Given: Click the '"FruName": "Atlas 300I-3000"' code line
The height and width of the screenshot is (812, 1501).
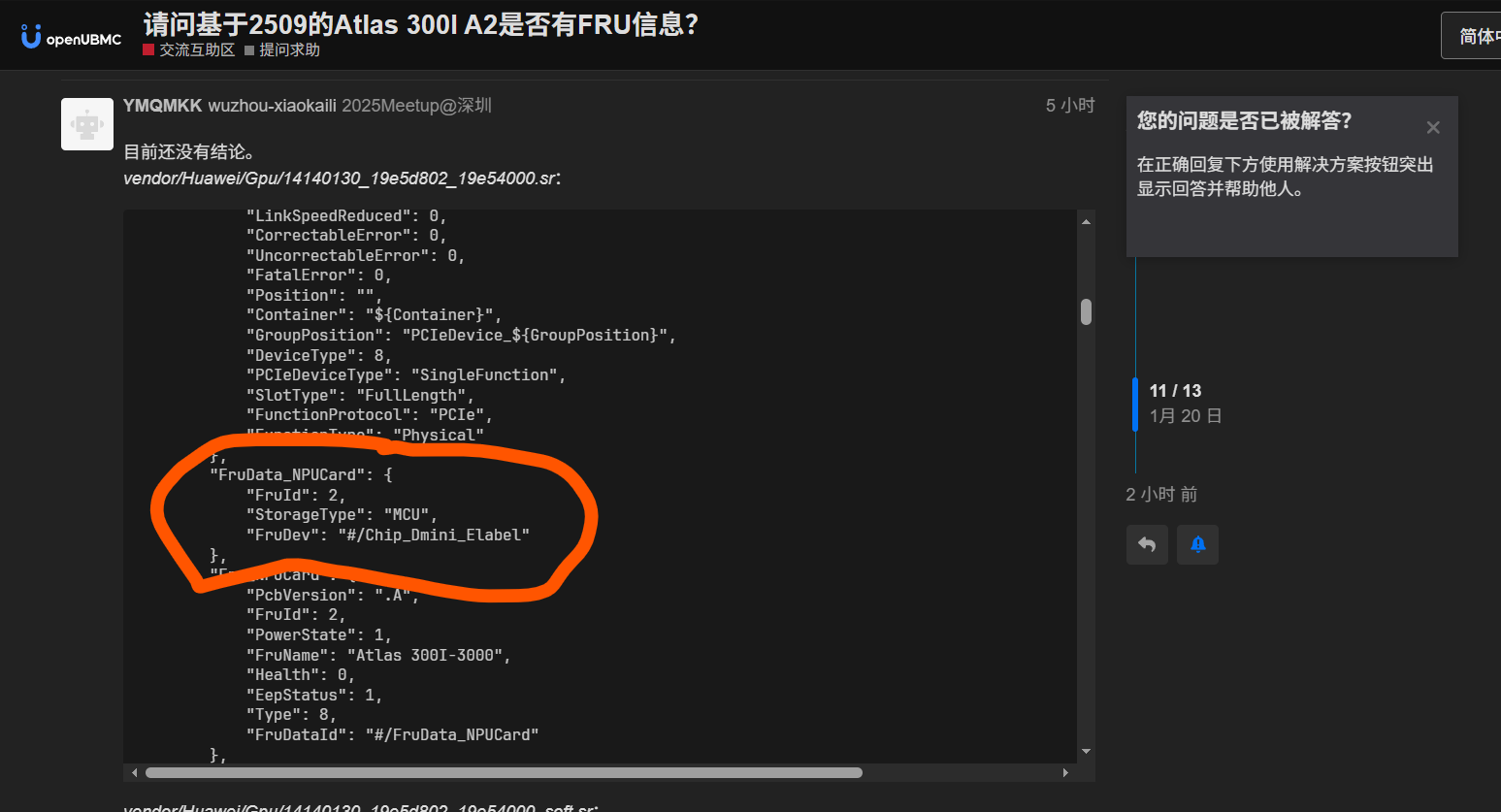Looking at the screenshot, I should click(x=378, y=656).
